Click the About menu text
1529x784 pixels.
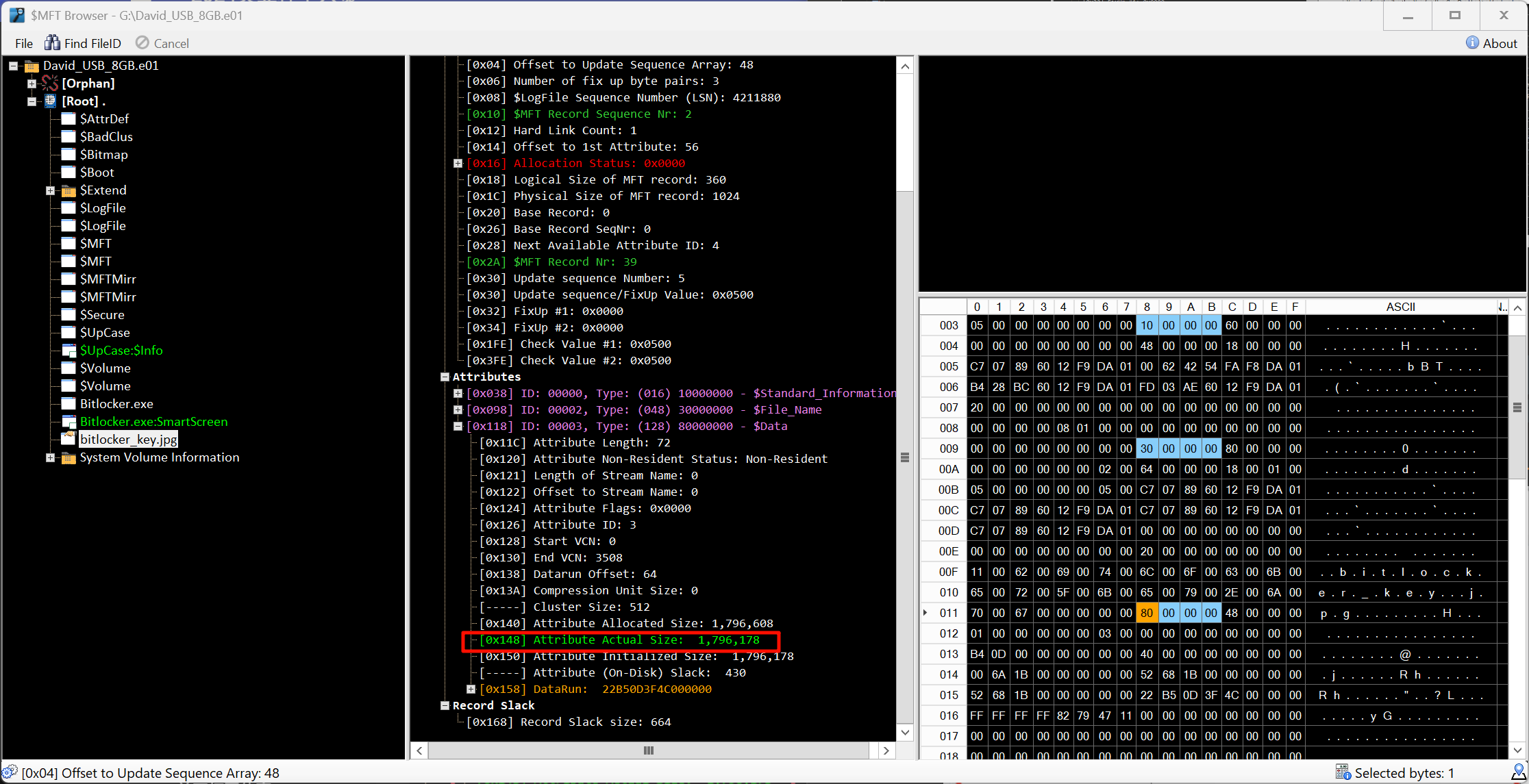click(1500, 43)
